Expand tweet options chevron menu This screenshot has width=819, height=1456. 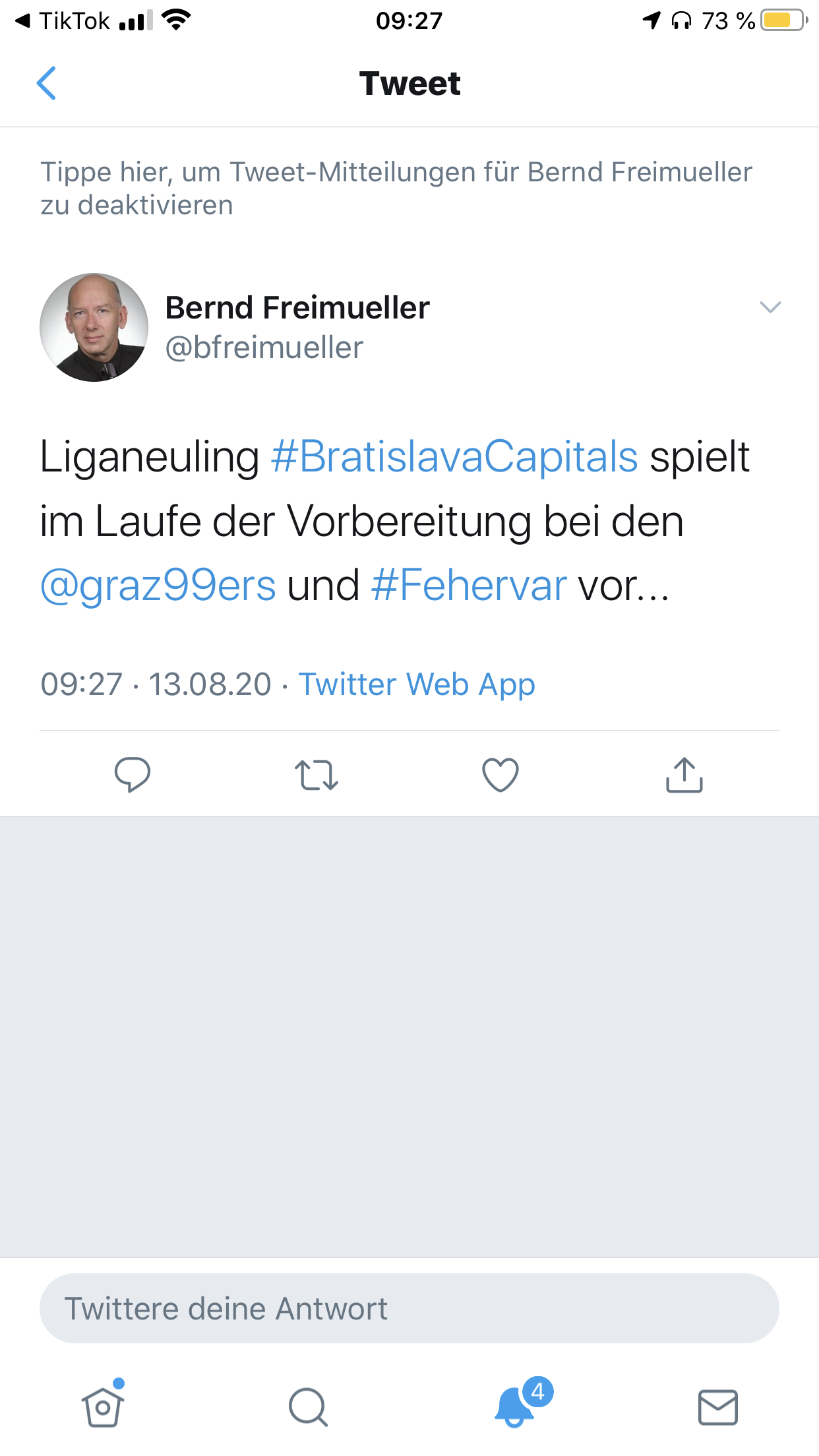coord(770,307)
